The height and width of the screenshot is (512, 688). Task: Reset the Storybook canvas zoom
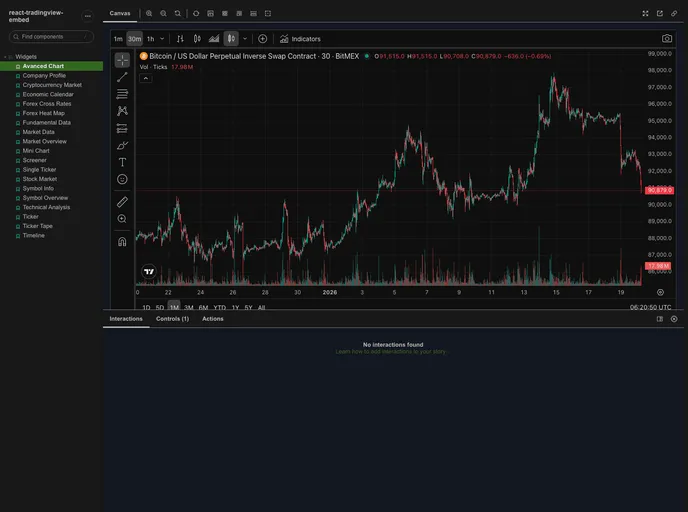(x=178, y=14)
